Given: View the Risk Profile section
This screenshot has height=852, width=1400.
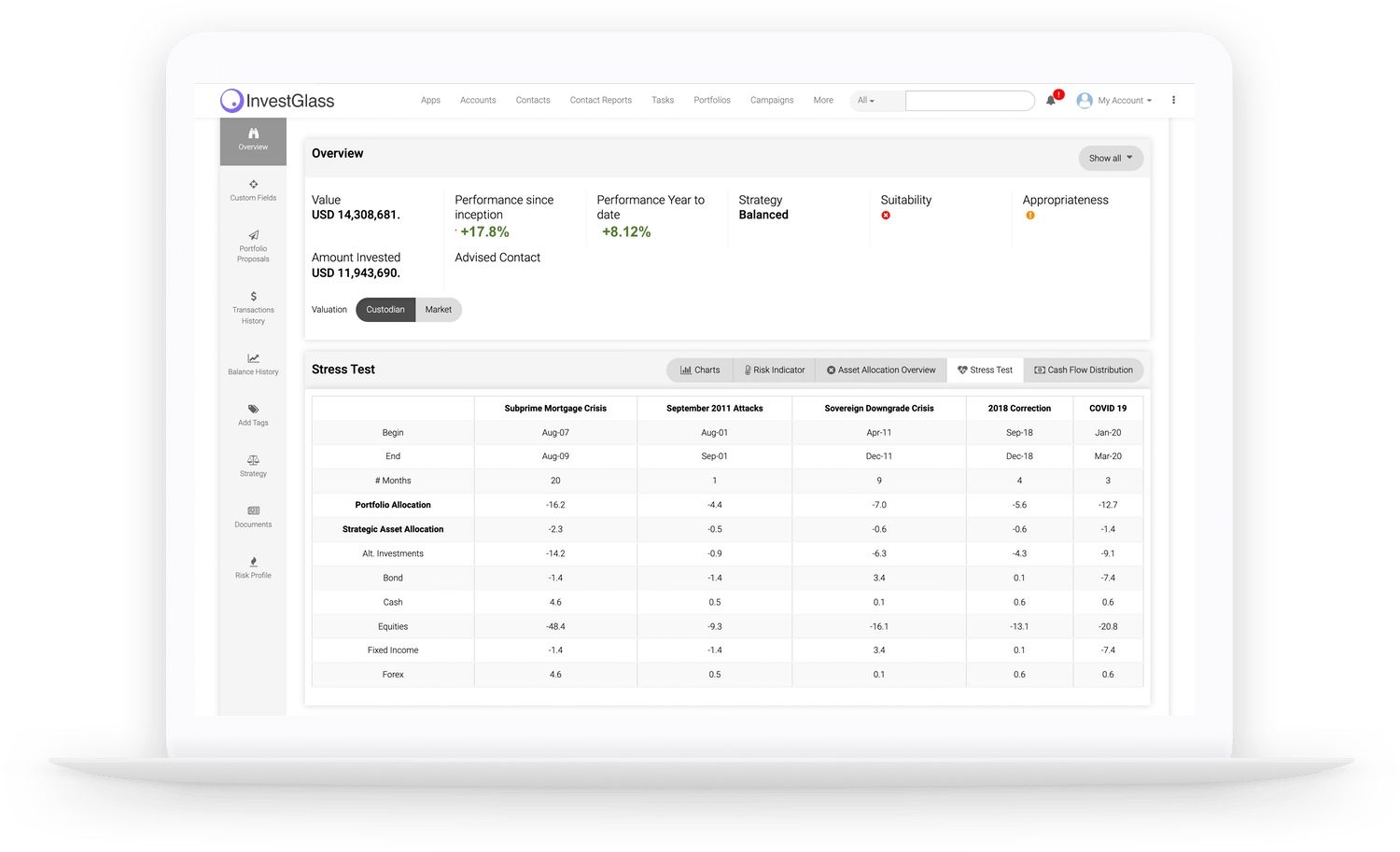Looking at the screenshot, I should pyautogui.click(x=252, y=567).
